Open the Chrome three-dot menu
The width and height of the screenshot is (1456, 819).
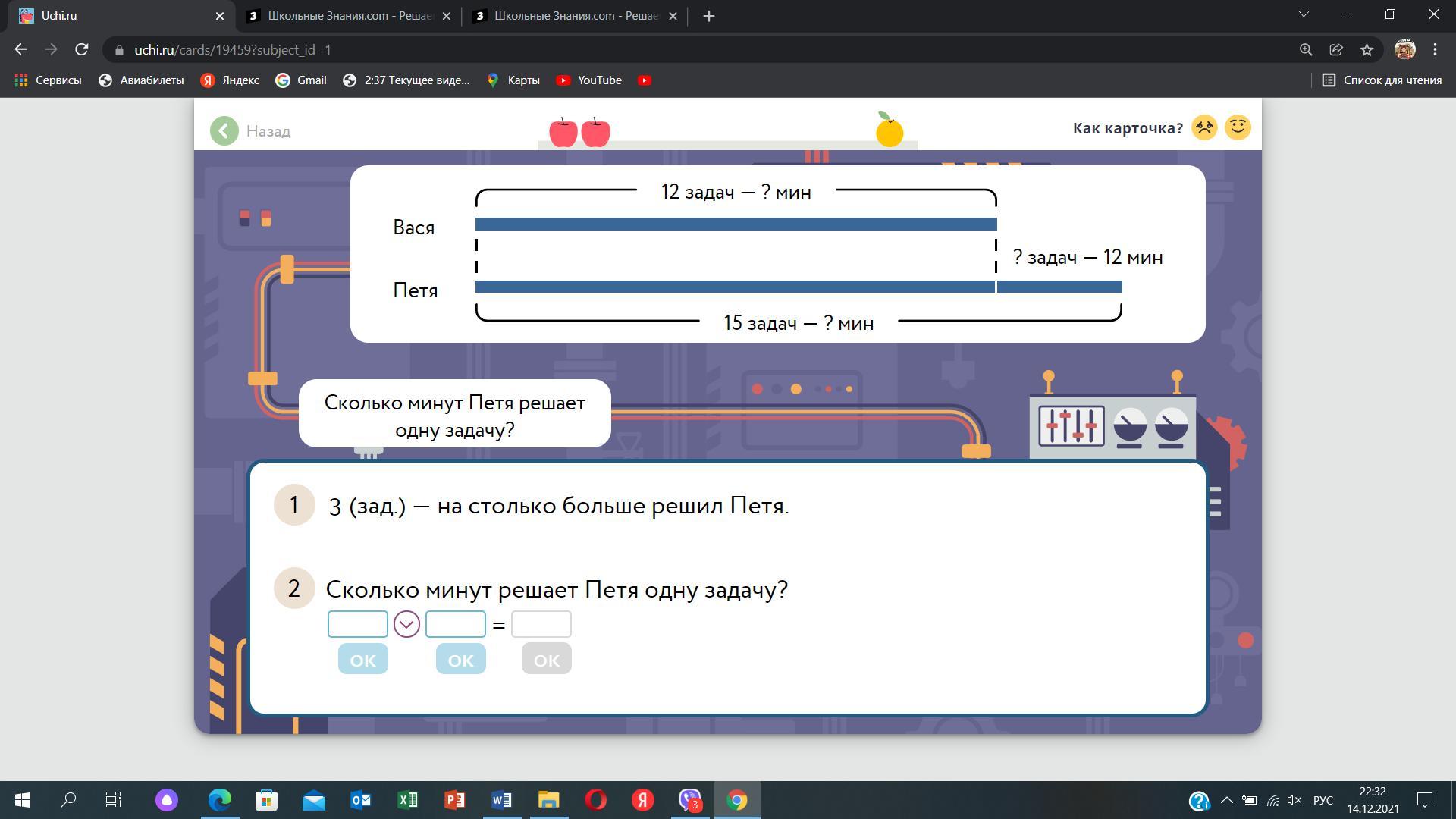point(1435,49)
